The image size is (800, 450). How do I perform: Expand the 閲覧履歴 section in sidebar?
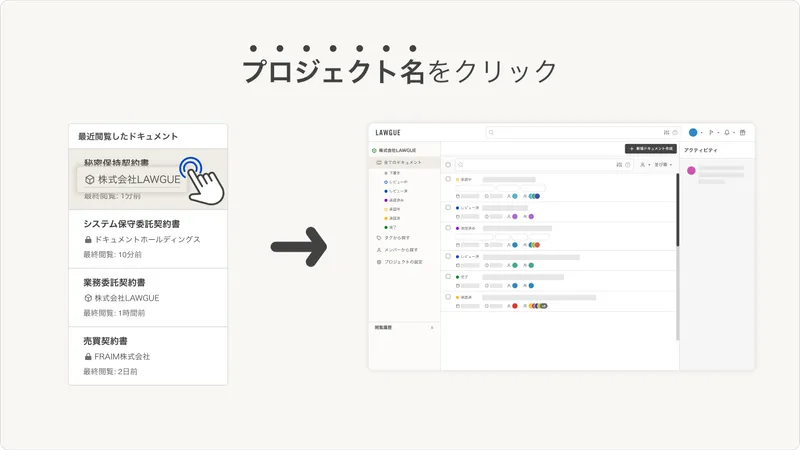(404, 328)
